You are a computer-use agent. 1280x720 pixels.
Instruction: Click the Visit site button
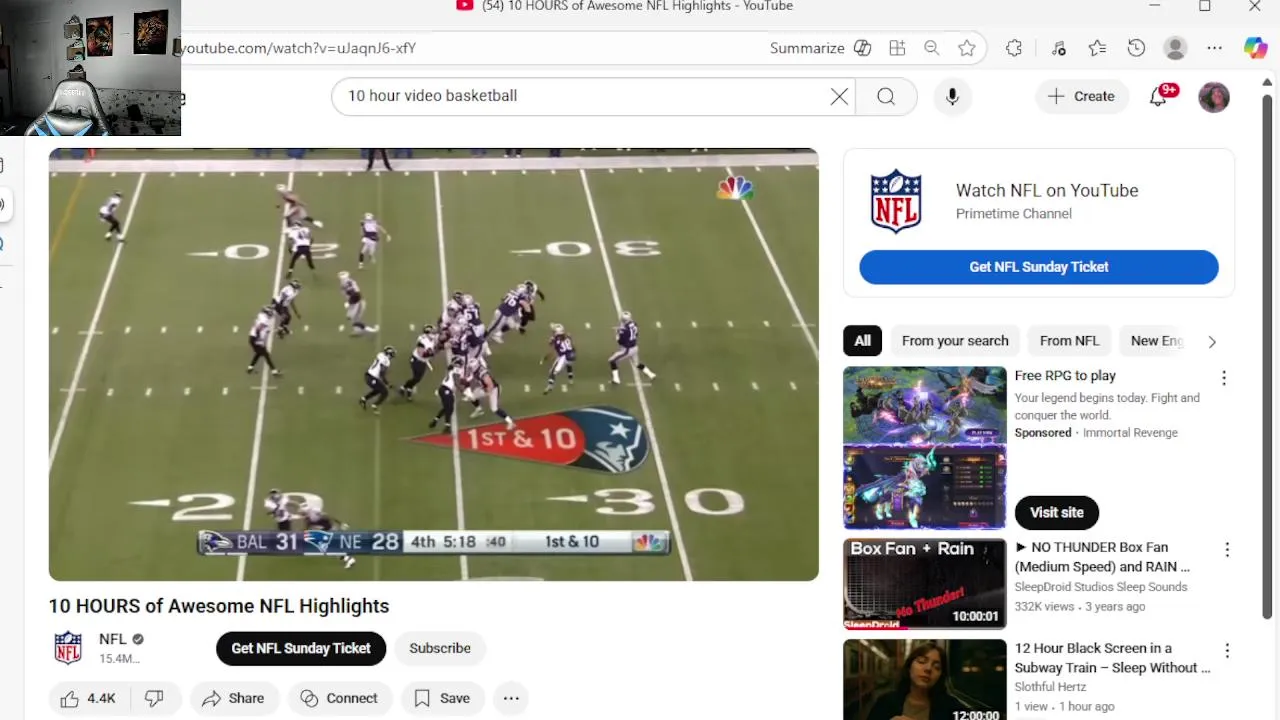click(1057, 512)
